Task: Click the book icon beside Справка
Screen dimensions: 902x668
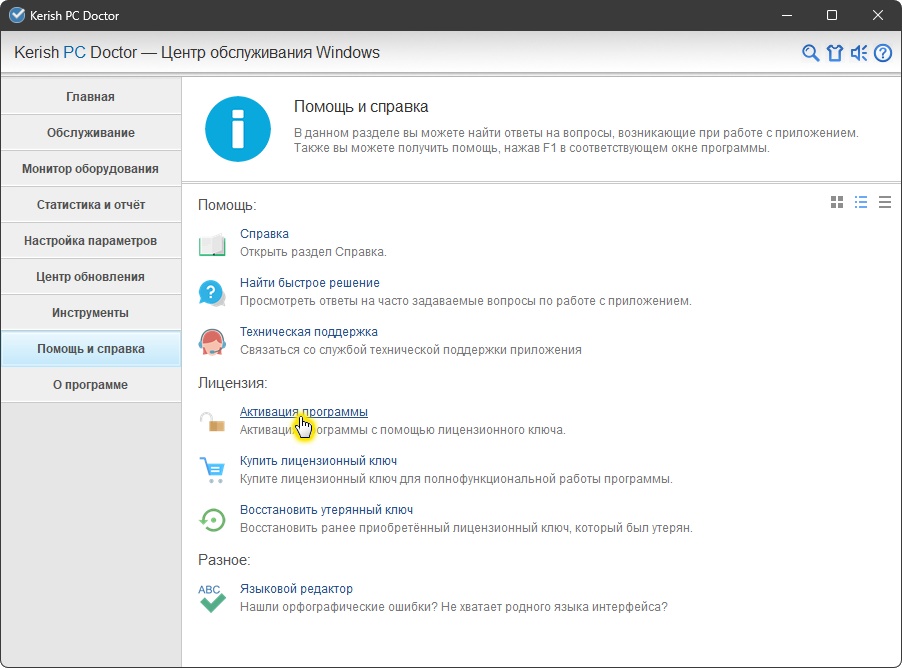Action: 212,245
